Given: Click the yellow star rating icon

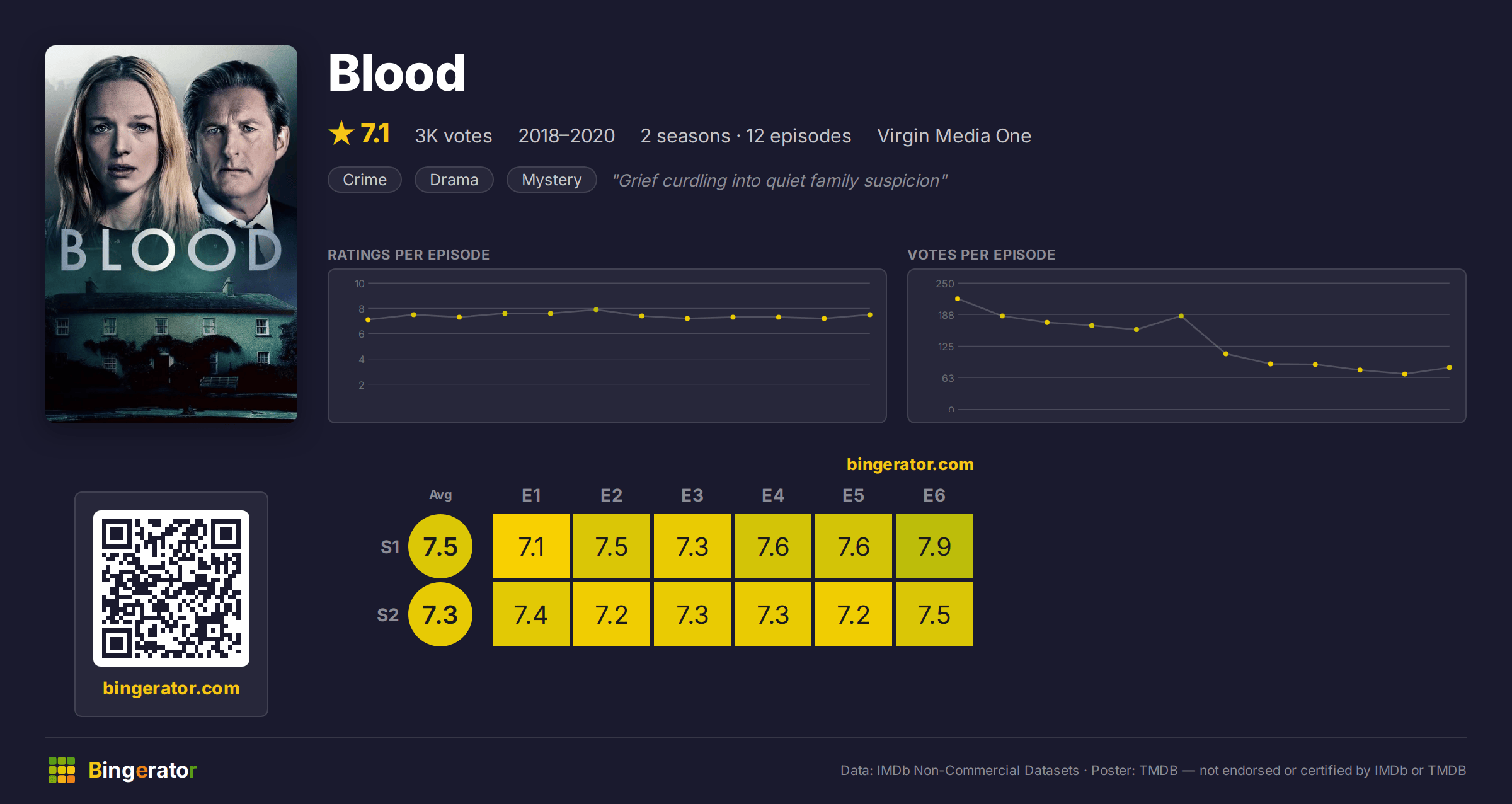Looking at the screenshot, I should point(341,133).
